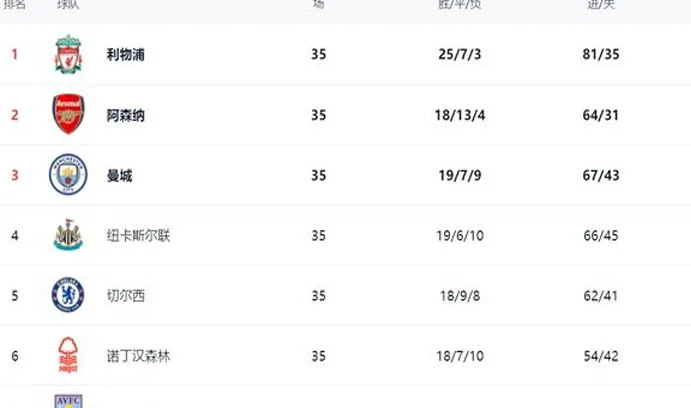Click the Liverpool club crest
Viewport: 691px width, 408px height.
click(x=68, y=54)
